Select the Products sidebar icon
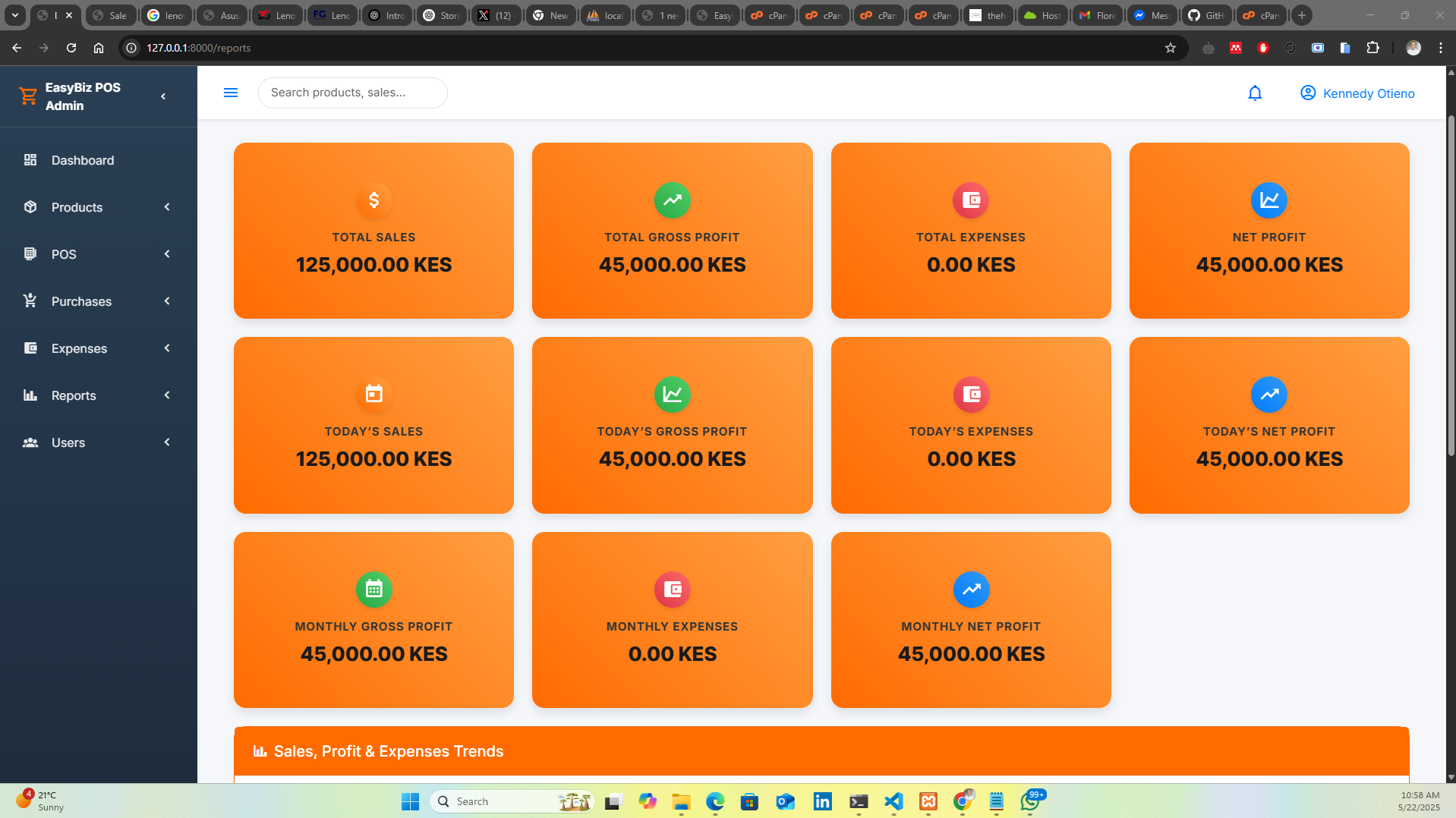The height and width of the screenshot is (818, 1456). 30,207
